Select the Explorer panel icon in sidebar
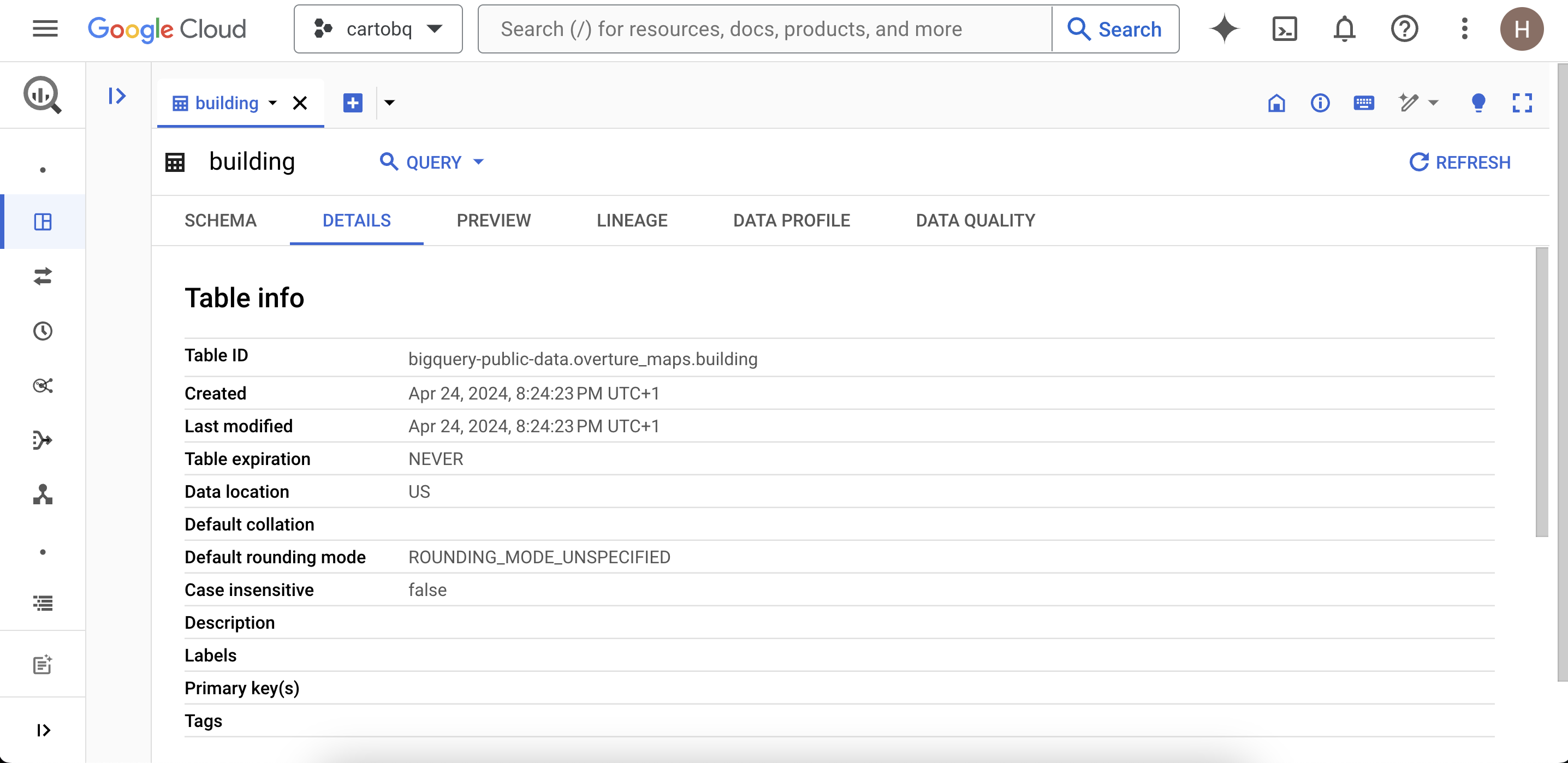The width and height of the screenshot is (1568, 763). 43,222
